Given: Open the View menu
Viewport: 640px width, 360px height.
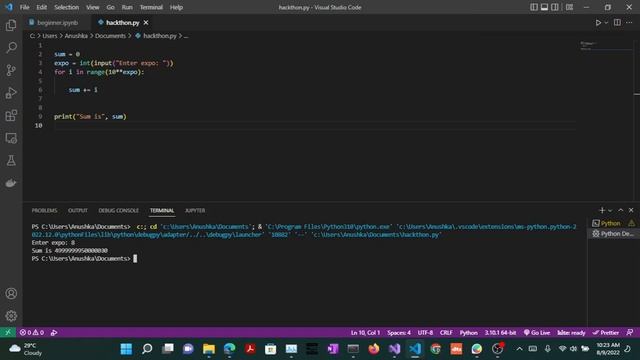Looking at the screenshot, I should pos(93,7).
